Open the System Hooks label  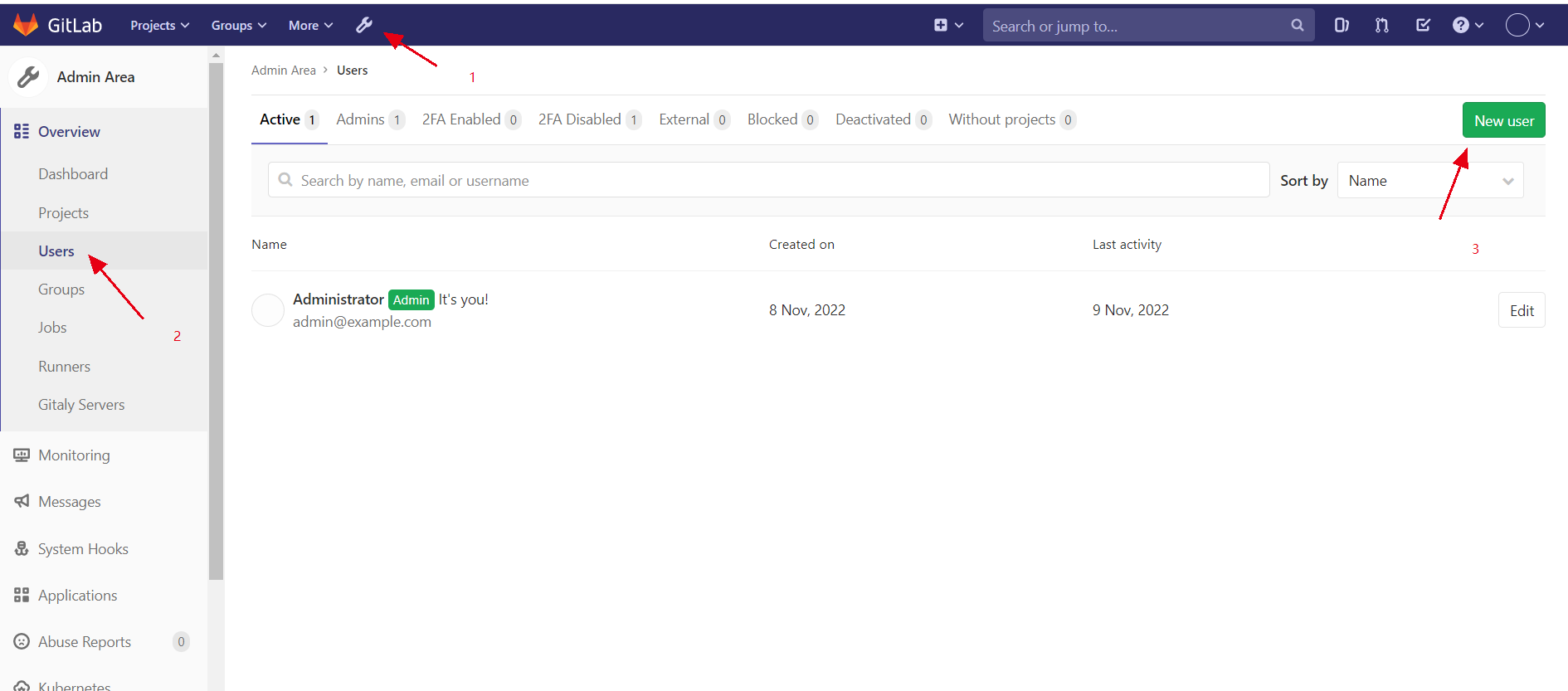coord(83,549)
